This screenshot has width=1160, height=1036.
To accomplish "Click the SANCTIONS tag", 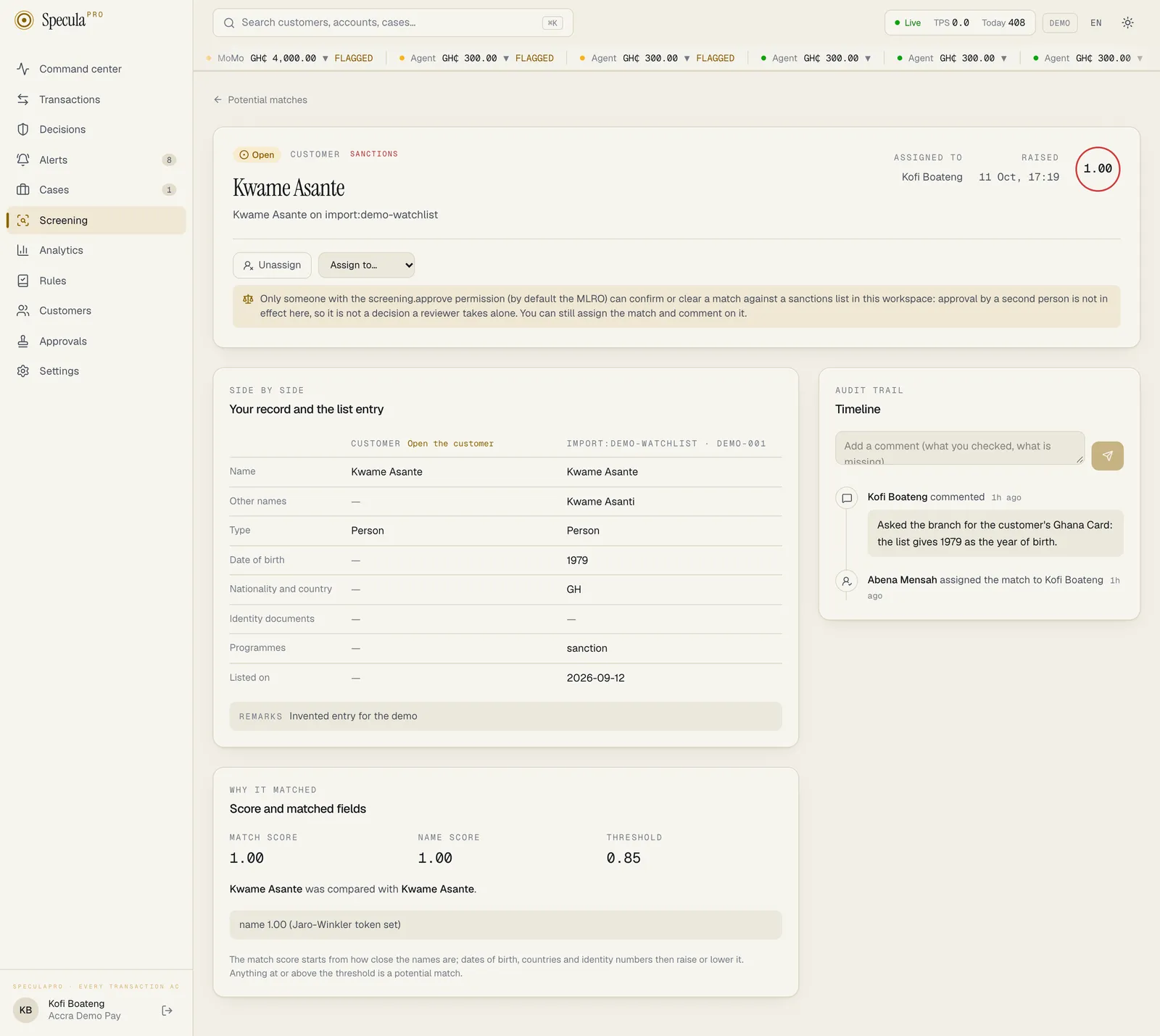I will [x=374, y=154].
